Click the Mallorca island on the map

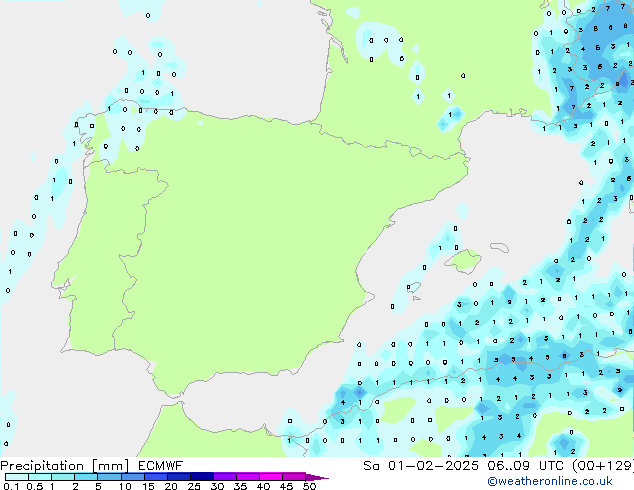tap(463, 262)
